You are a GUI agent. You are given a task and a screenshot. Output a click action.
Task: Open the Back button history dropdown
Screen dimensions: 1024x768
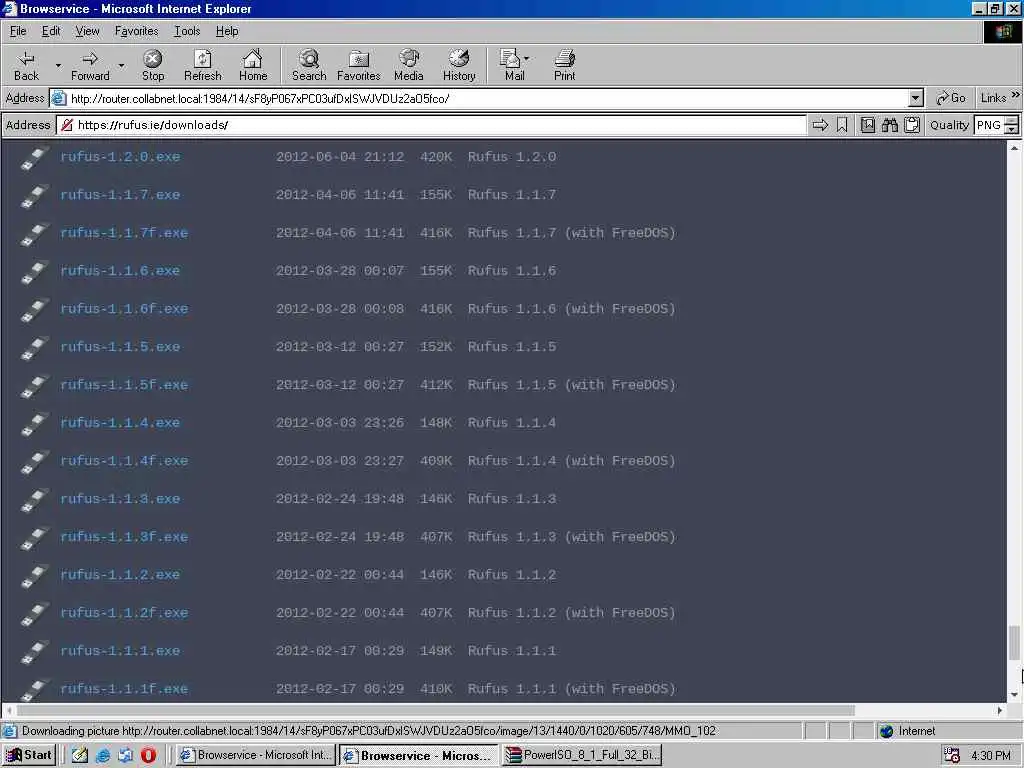point(58,65)
